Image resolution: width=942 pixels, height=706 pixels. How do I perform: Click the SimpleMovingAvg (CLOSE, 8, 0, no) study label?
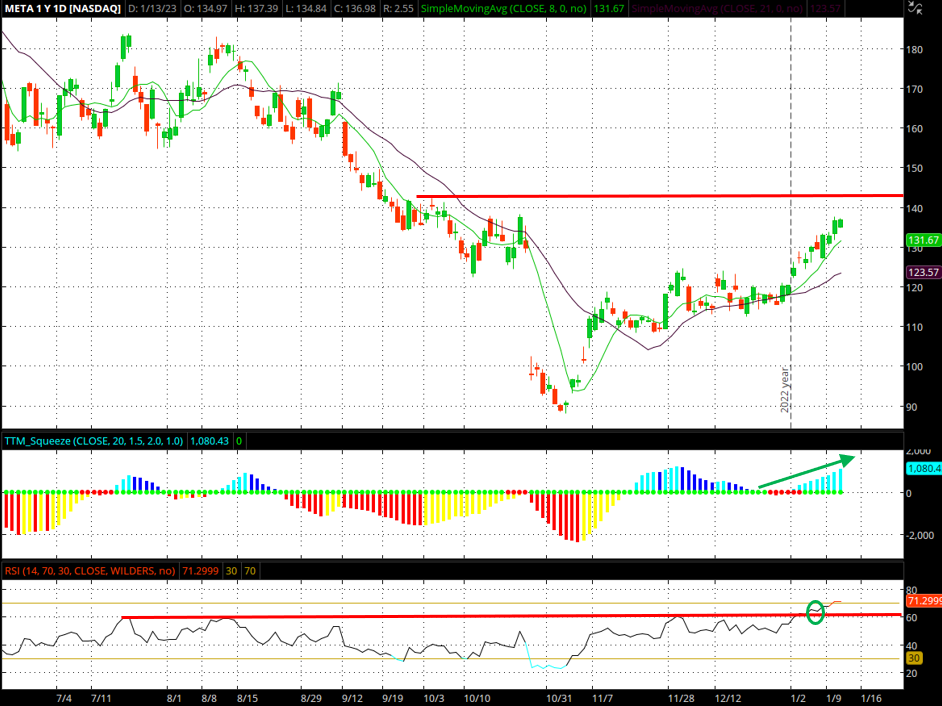504,9
